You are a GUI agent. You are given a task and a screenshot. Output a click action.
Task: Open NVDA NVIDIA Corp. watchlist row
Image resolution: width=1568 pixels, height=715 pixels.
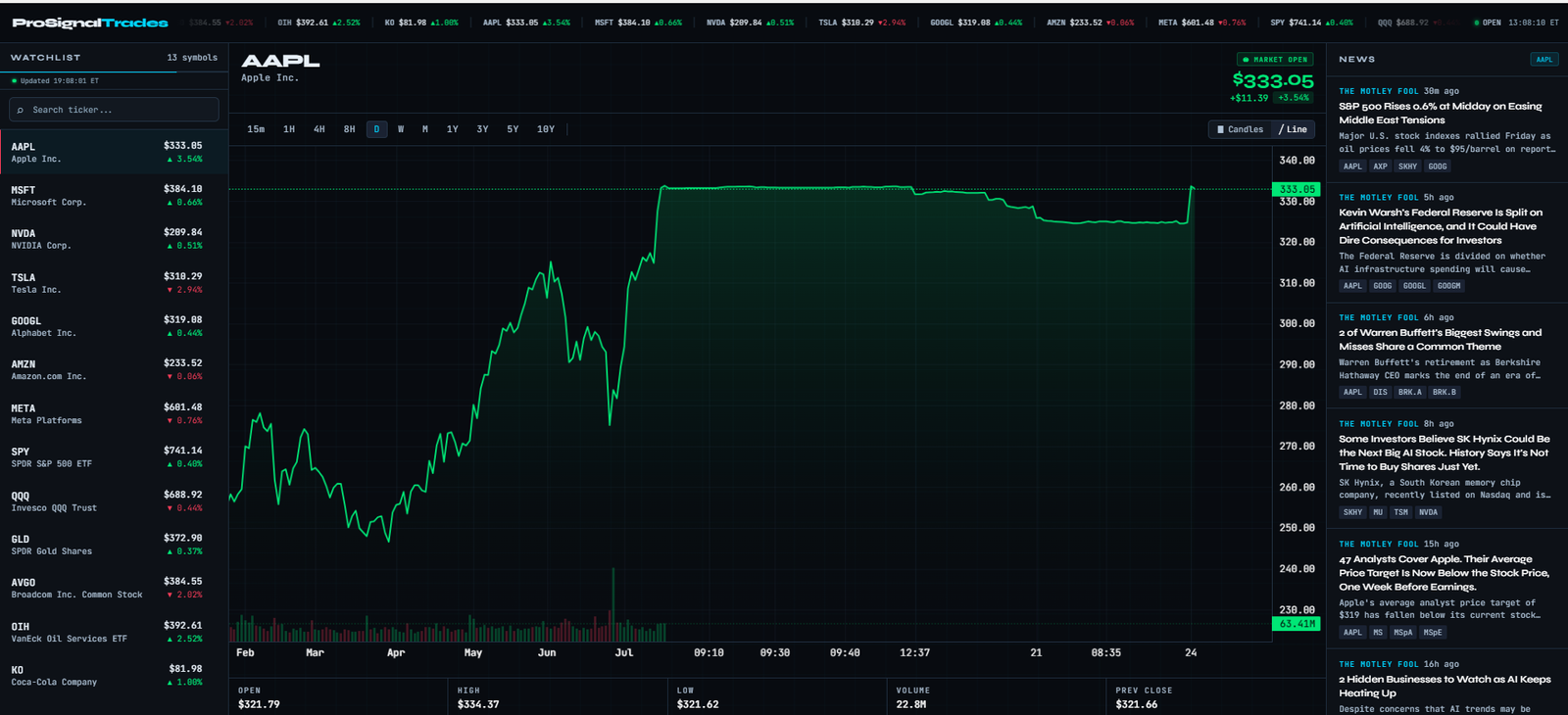pos(114,239)
